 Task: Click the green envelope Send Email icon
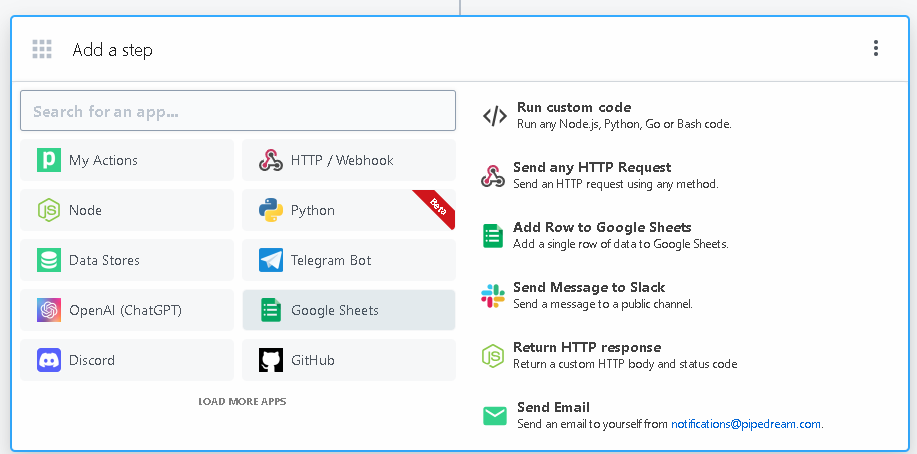tap(495, 416)
